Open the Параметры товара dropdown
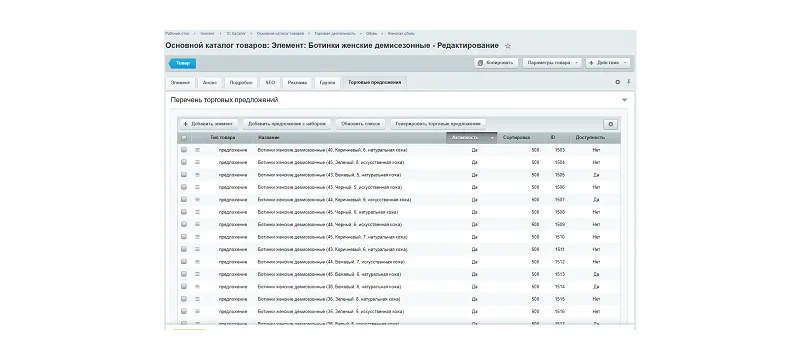This screenshot has width=800, height=360. 552,63
